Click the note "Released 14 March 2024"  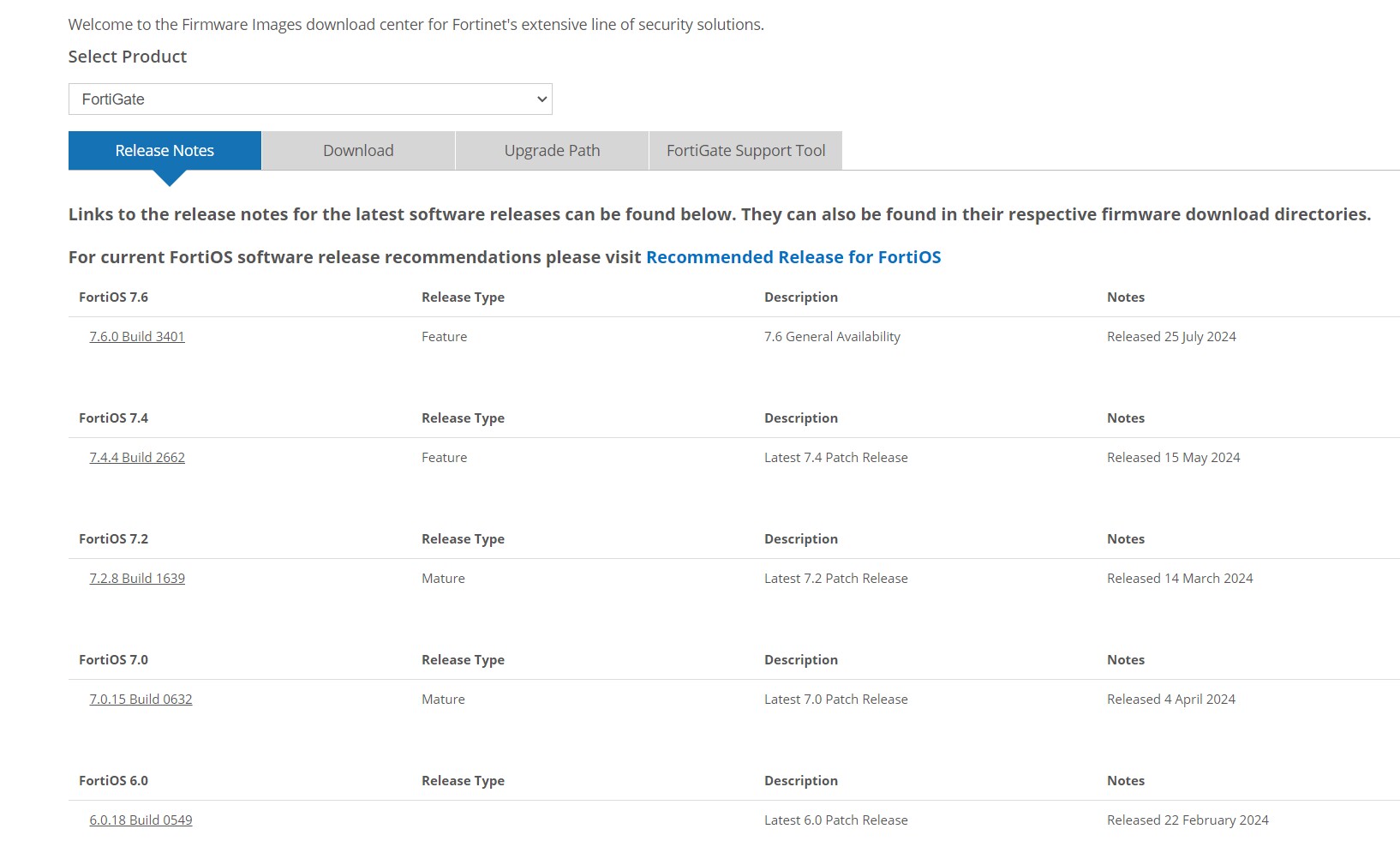1180,579
